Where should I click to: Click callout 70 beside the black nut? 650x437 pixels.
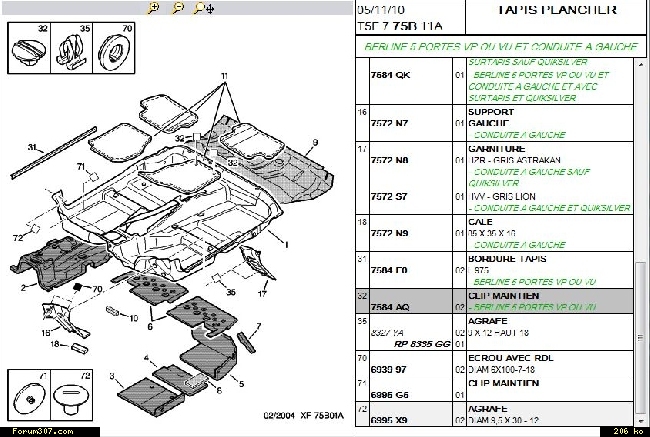click(97, 289)
